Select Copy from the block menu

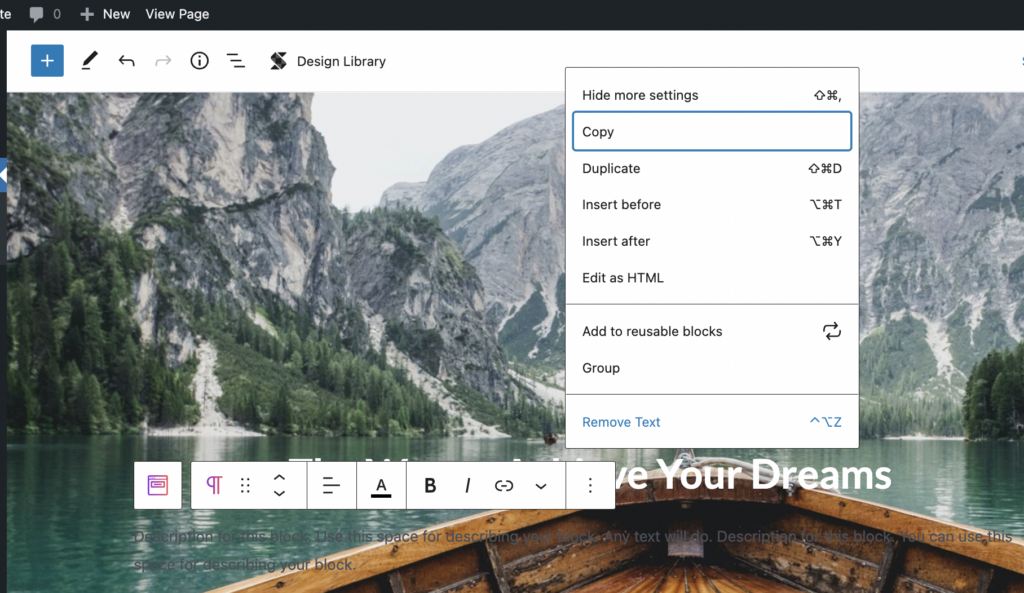pos(712,131)
